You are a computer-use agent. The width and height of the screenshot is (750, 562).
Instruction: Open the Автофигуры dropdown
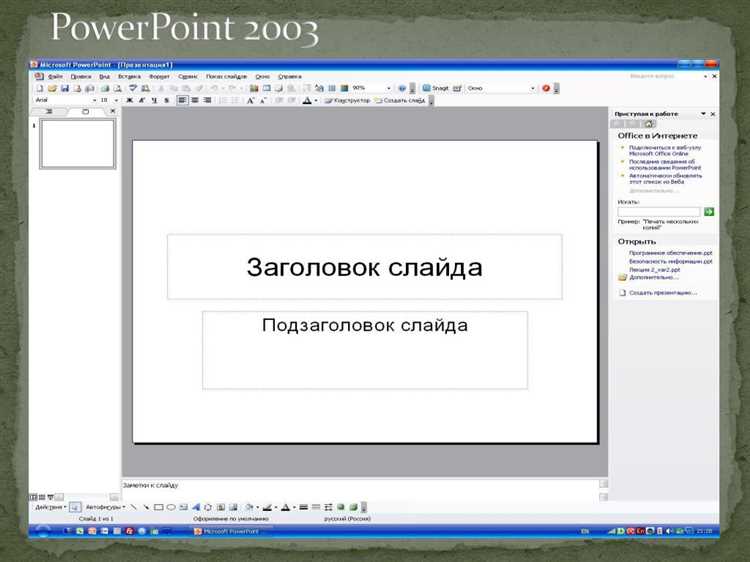(105, 507)
